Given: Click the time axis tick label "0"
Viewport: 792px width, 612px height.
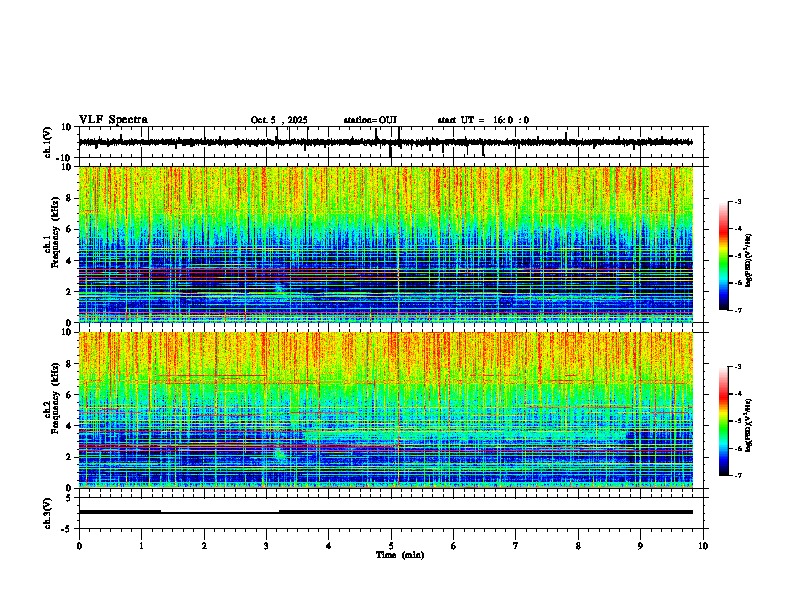Looking at the screenshot, I should [x=79, y=546].
